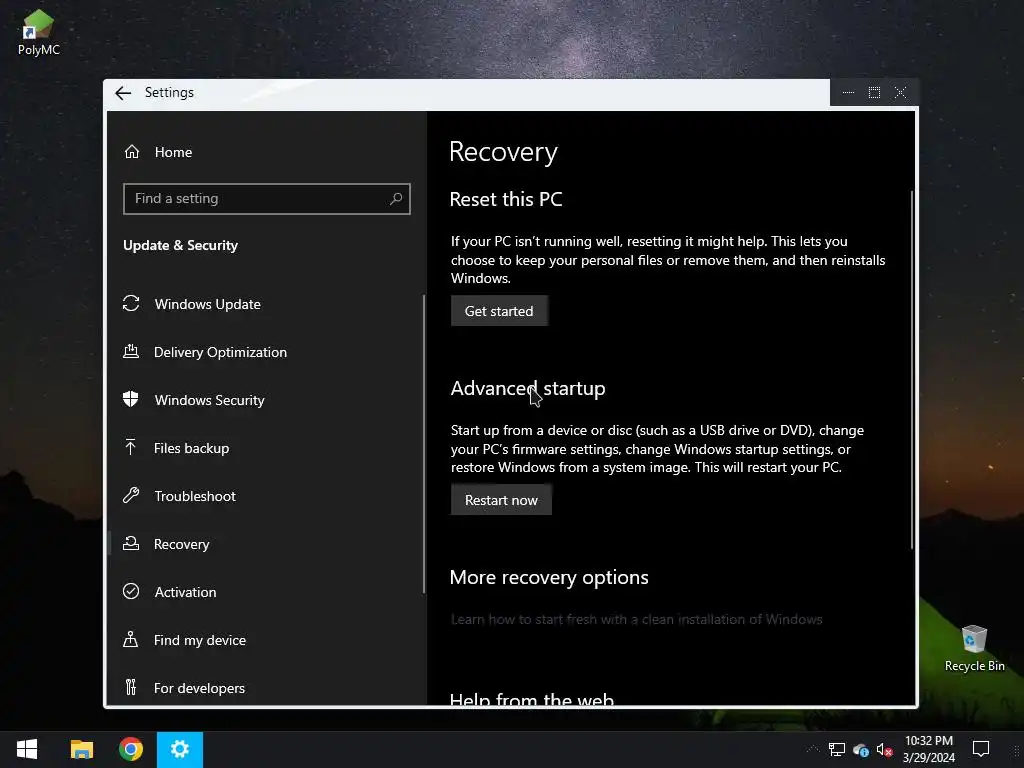Click Restart now under Advanced startup

click(x=501, y=500)
